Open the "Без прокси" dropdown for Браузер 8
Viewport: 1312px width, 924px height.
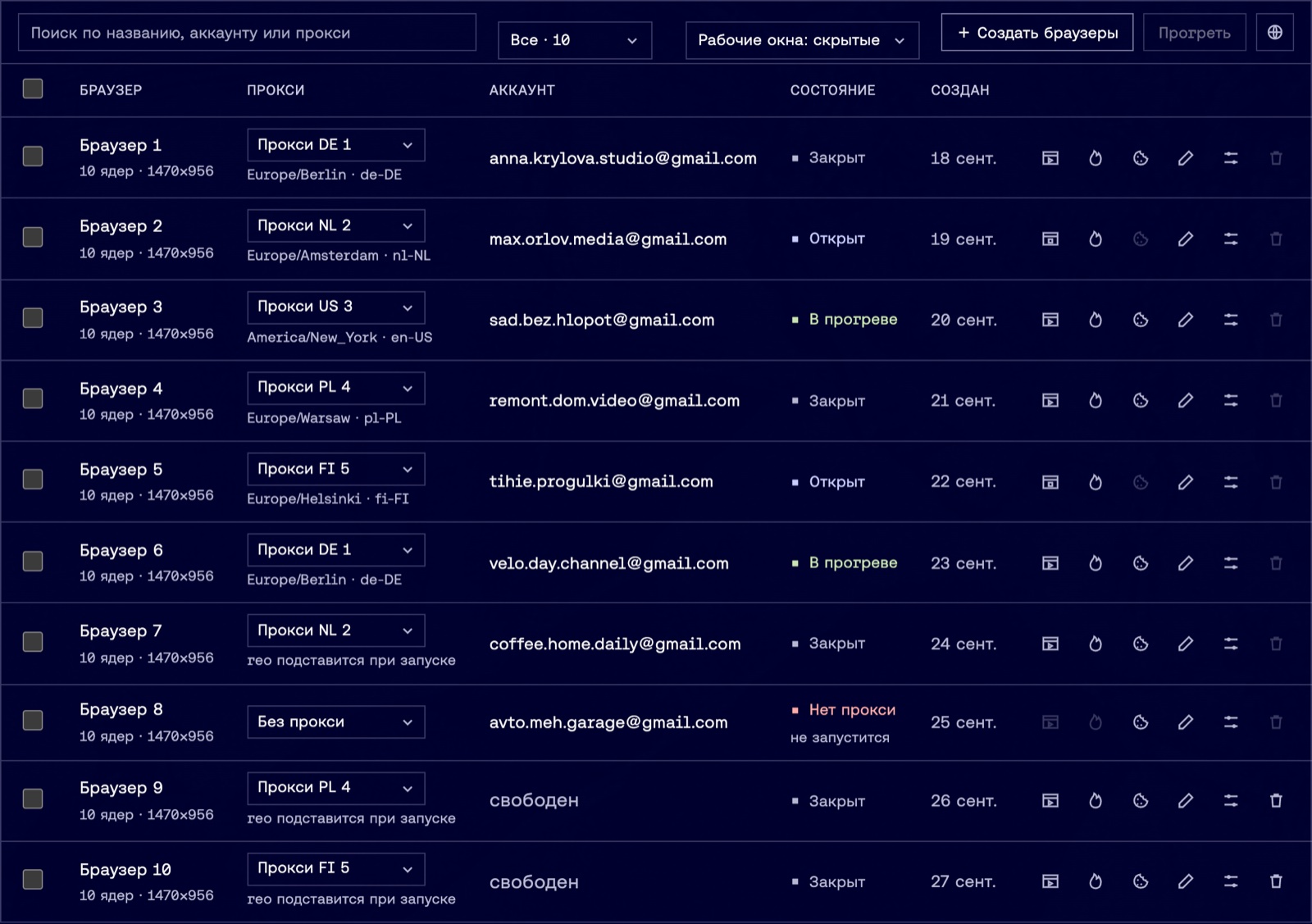pyautogui.click(x=336, y=722)
